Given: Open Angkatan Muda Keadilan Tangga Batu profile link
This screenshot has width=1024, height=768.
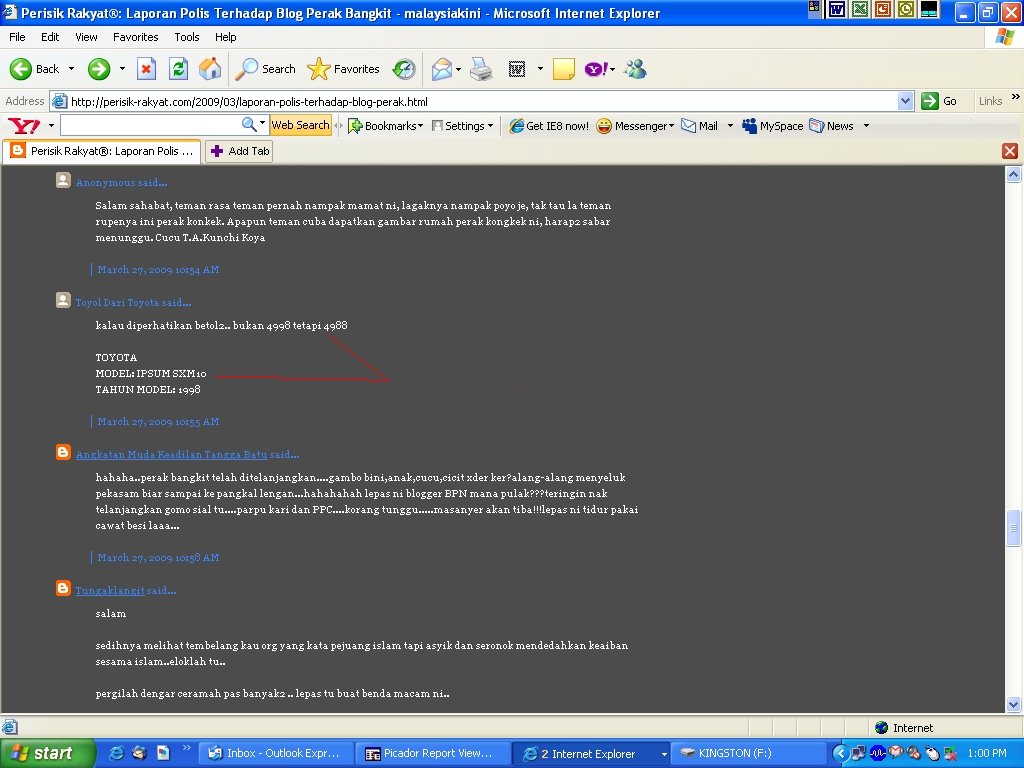Looking at the screenshot, I should [172, 455].
